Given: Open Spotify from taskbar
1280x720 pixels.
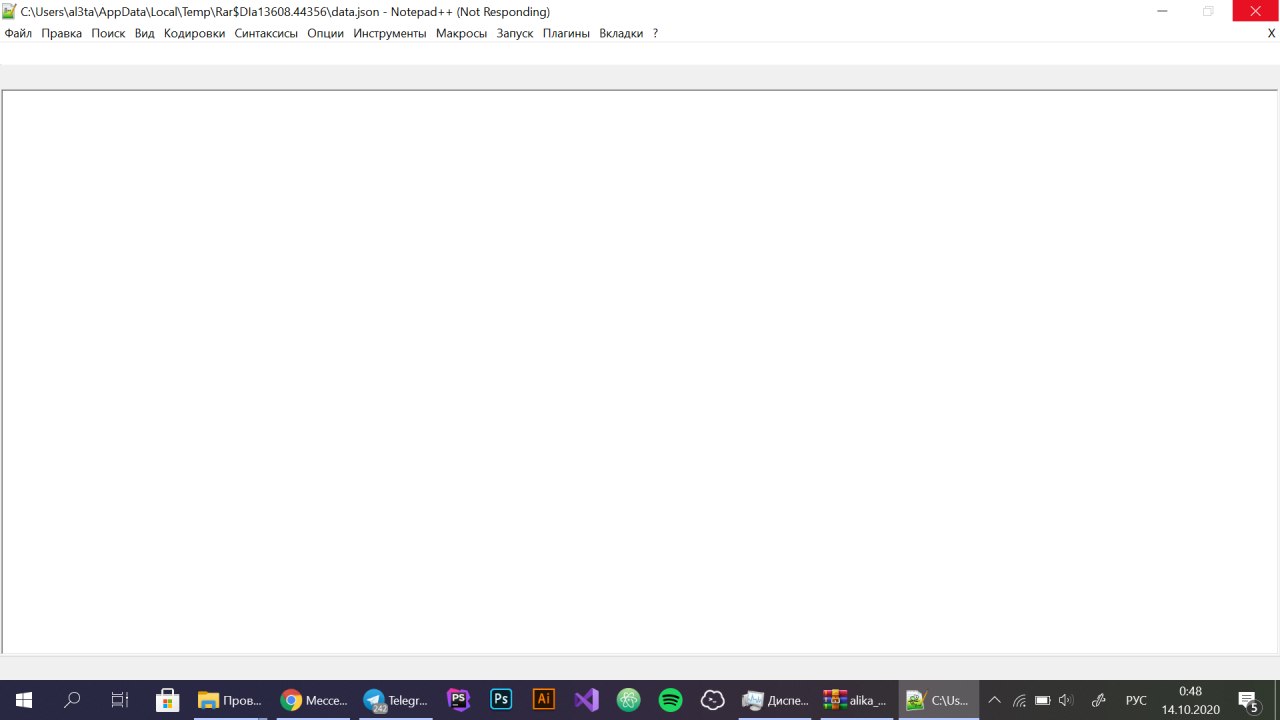Looking at the screenshot, I should pos(670,700).
